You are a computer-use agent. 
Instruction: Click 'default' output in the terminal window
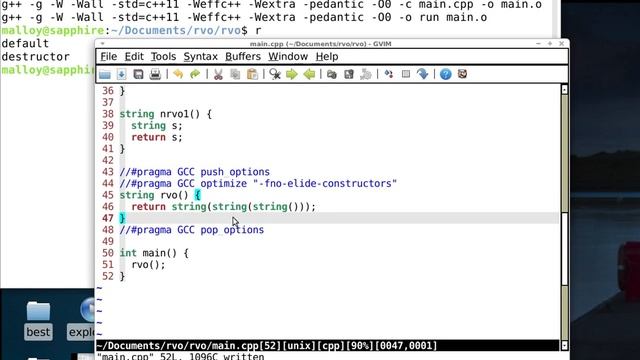pos(25,43)
